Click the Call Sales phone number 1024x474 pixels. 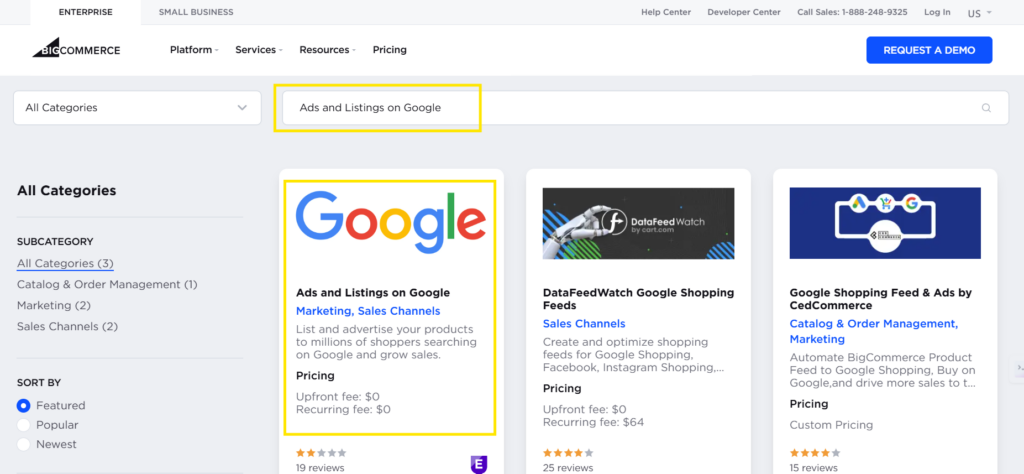click(x=852, y=12)
